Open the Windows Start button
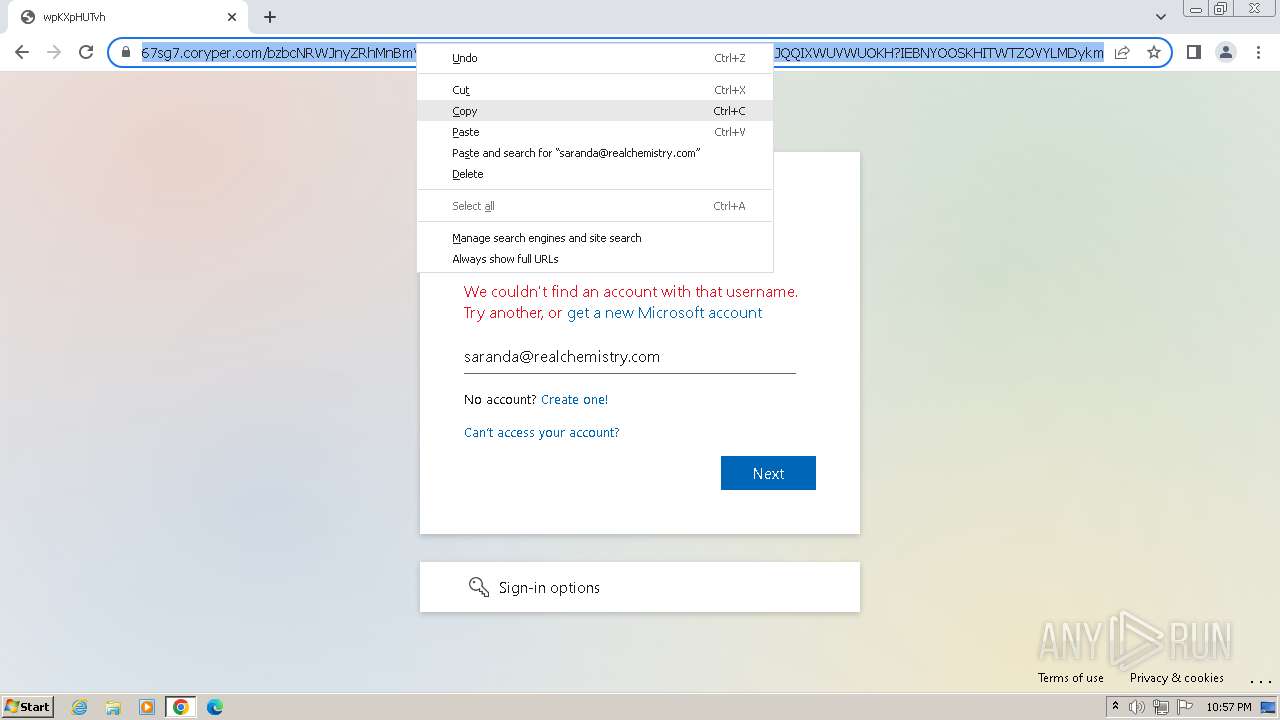The height and width of the screenshot is (720, 1280). click(27, 706)
